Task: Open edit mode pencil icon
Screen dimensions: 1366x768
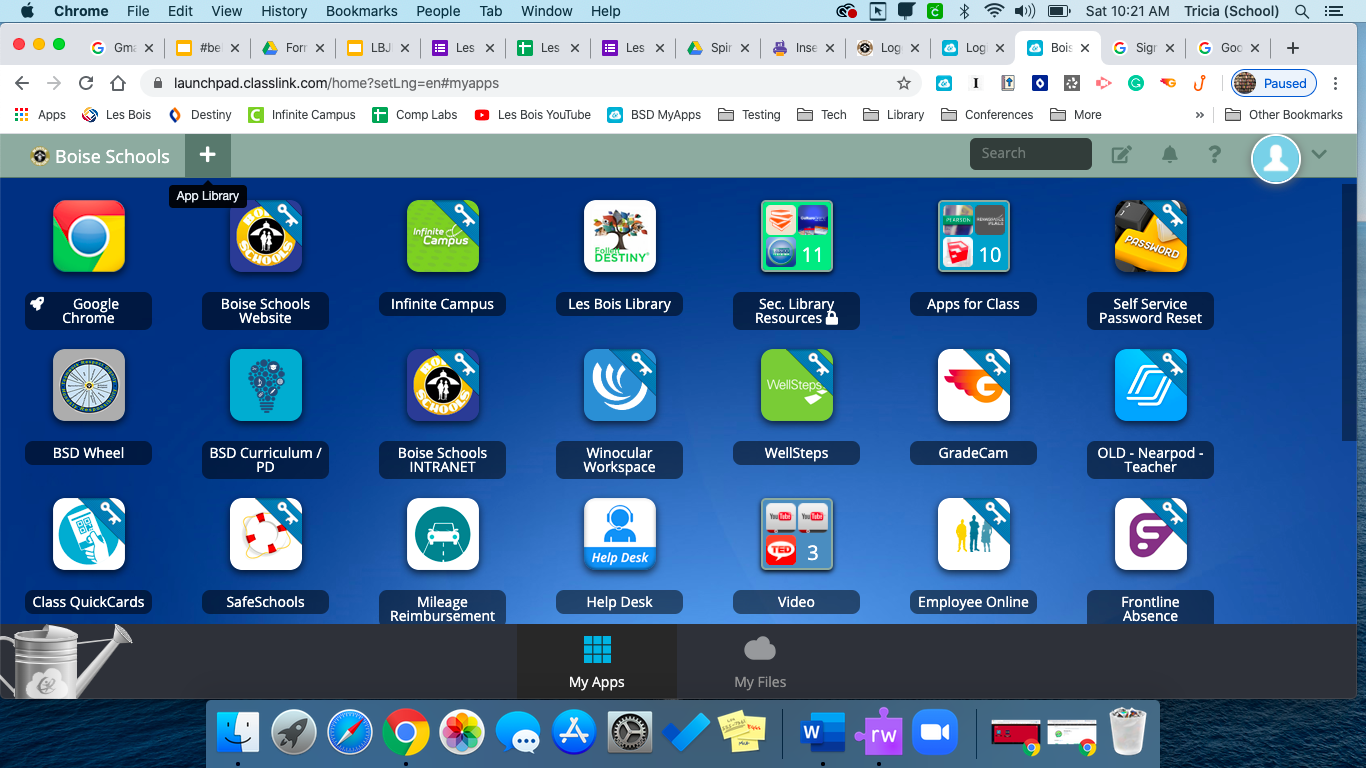Action: coord(1122,154)
